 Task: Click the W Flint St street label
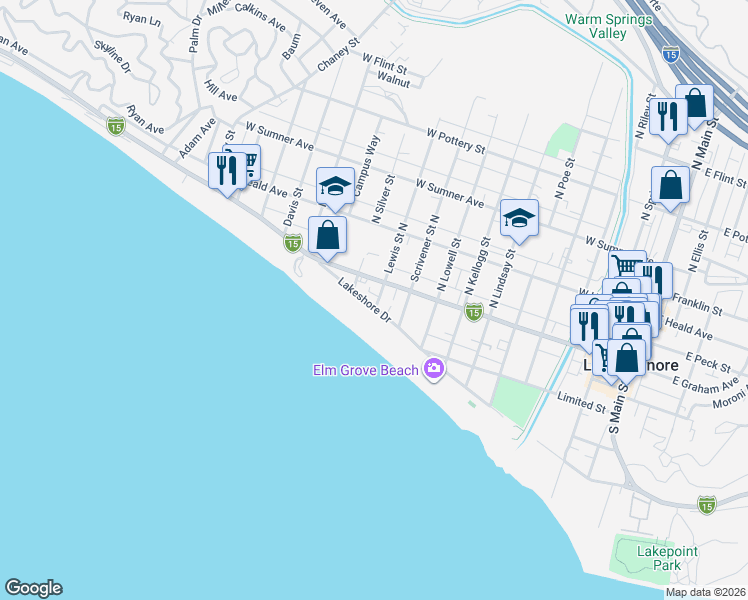384,64
